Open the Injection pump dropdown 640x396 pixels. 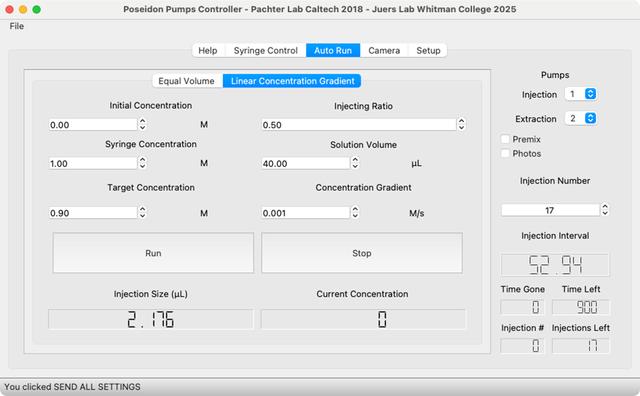pyautogui.click(x=580, y=94)
